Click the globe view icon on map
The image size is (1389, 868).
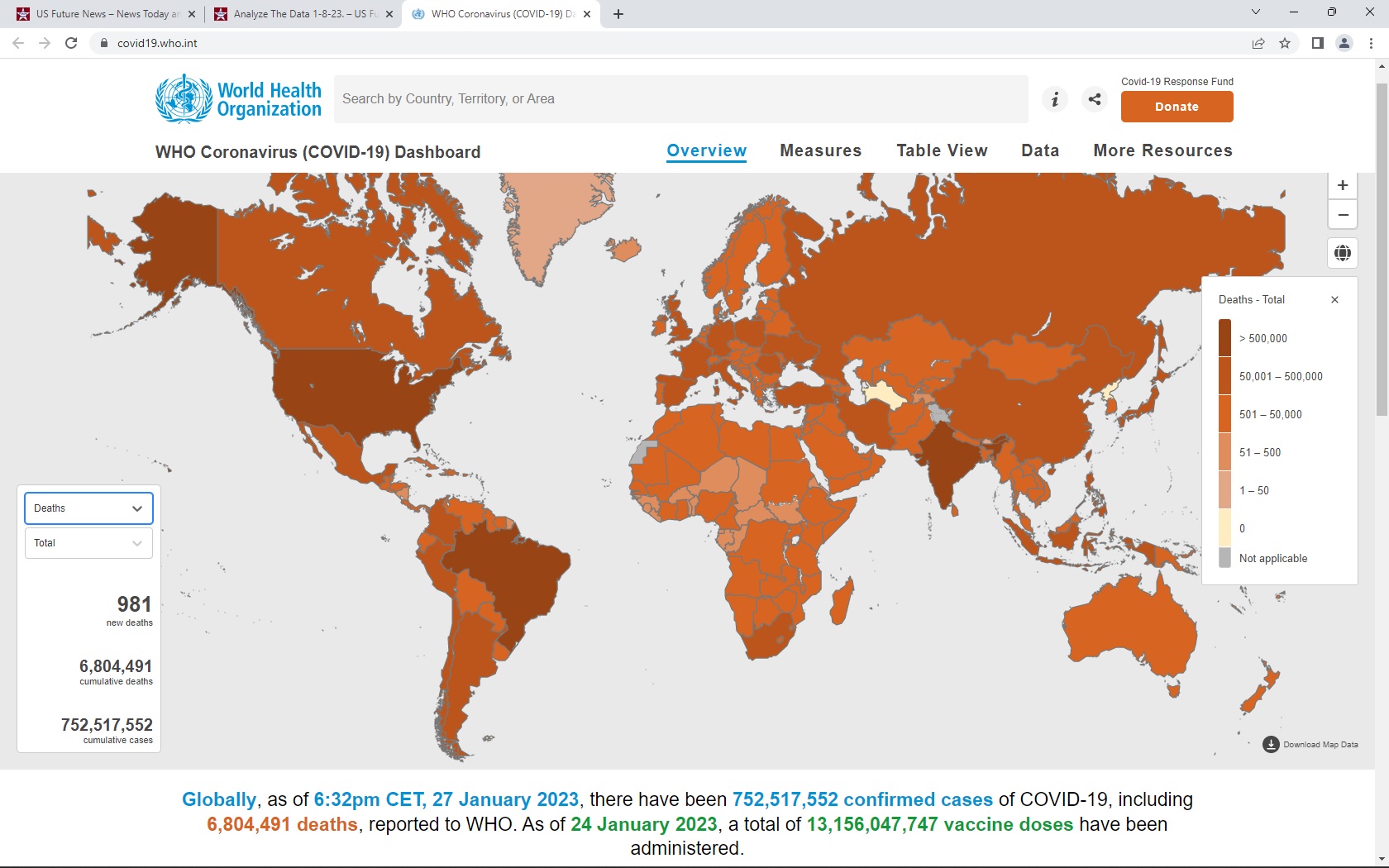pos(1343,253)
